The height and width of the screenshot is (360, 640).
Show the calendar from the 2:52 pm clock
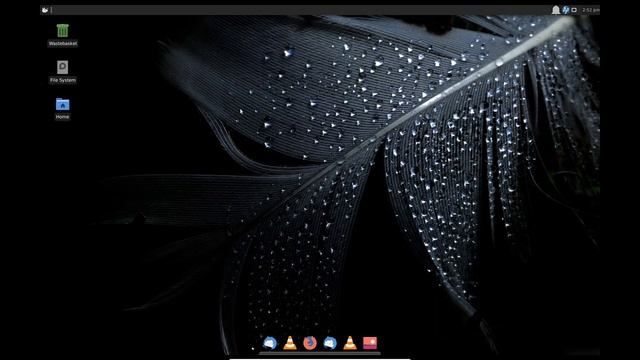click(x=591, y=10)
